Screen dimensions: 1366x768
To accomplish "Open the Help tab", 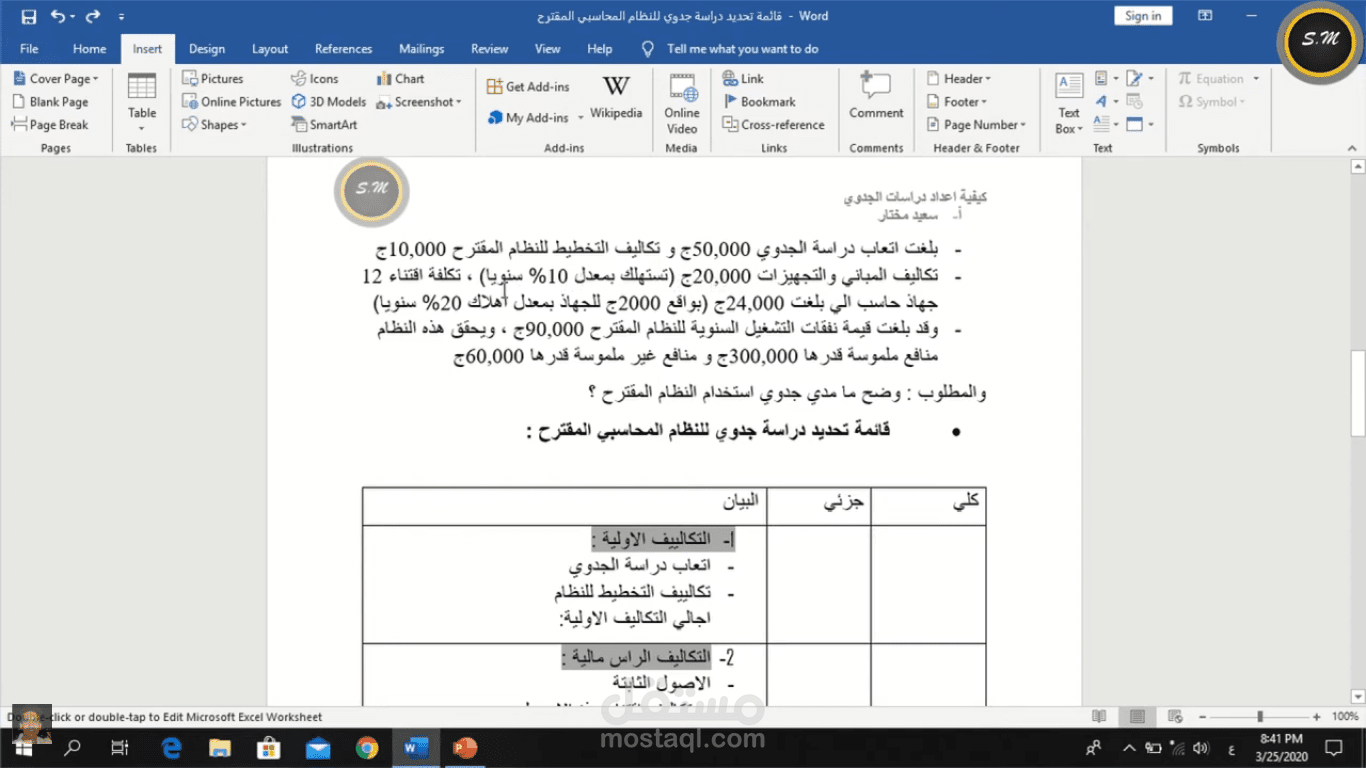I will coord(600,49).
